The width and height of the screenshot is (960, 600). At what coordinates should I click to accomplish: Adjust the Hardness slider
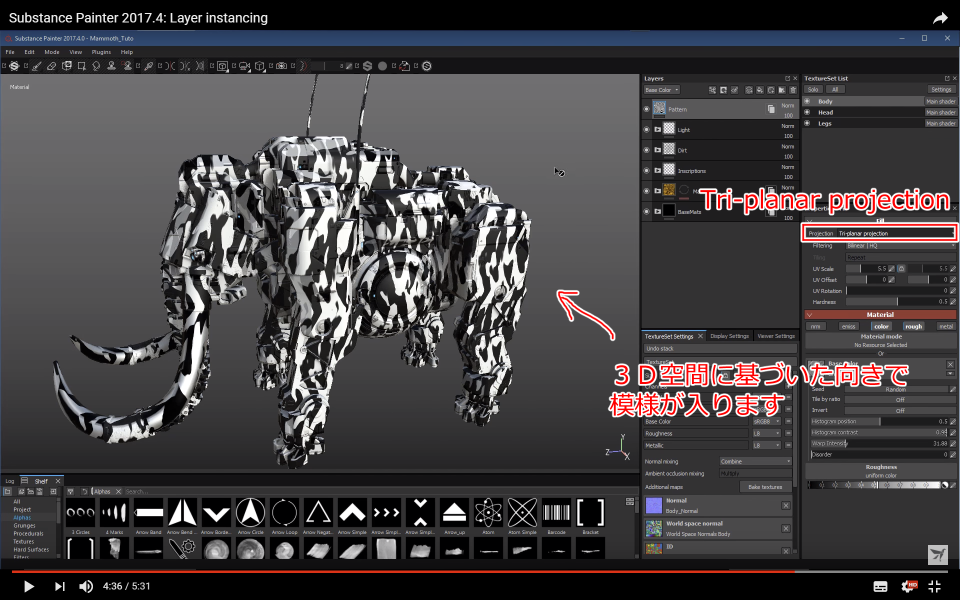[x=898, y=302]
